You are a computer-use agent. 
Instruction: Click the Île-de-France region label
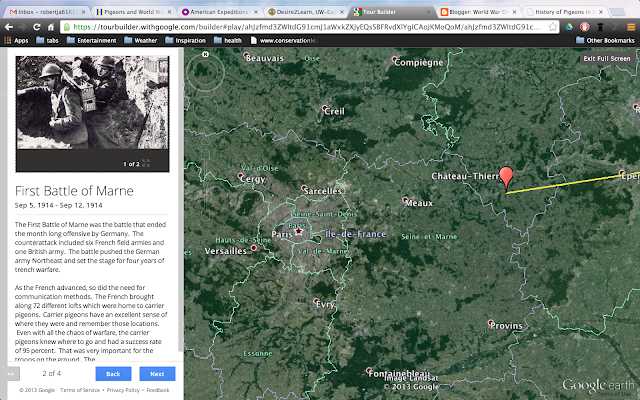click(x=356, y=234)
